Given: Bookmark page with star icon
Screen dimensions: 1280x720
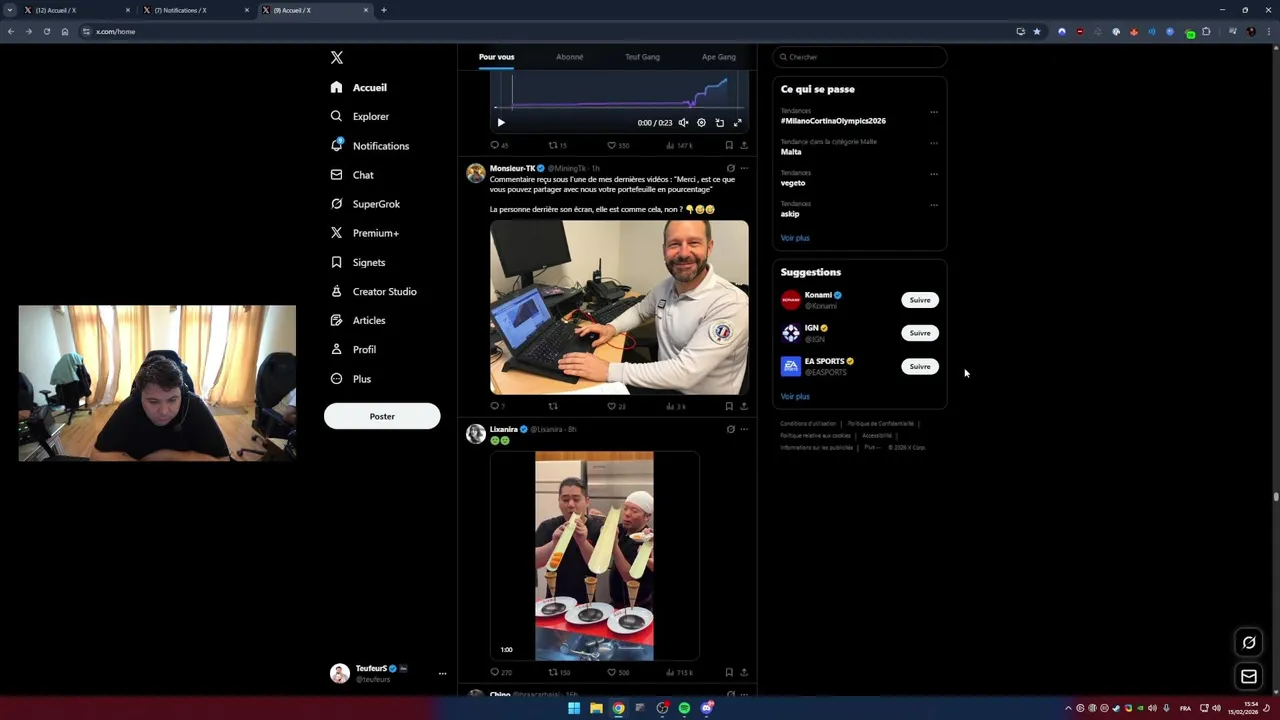Looking at the screenshot, I should [x=1037, y=31].
